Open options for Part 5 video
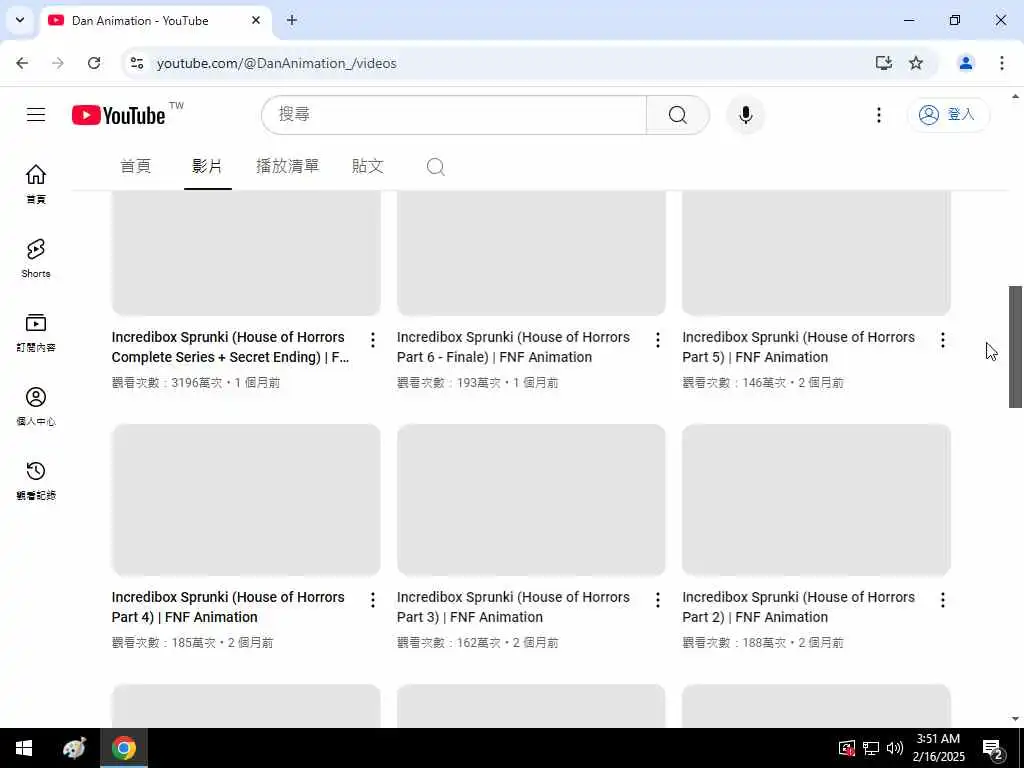The image size is (1024, 768). (942, 340)
